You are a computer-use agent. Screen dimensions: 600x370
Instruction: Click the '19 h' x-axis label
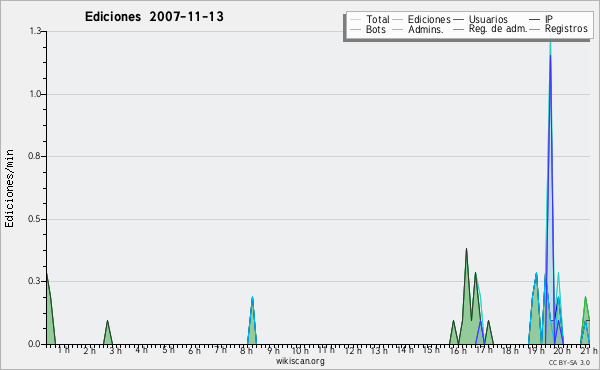536,350
